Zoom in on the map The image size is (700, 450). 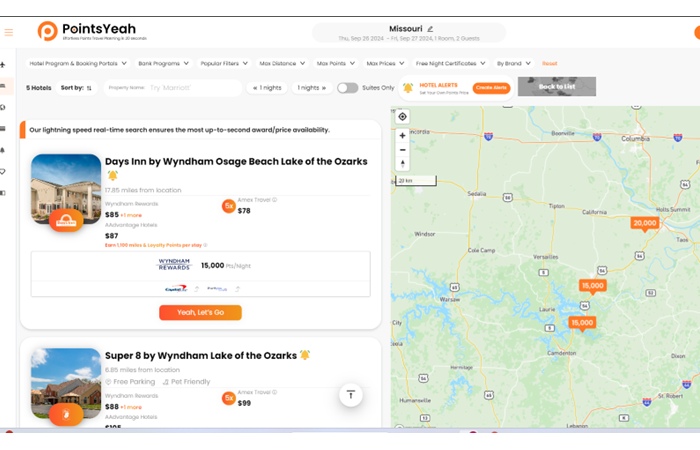402,135
